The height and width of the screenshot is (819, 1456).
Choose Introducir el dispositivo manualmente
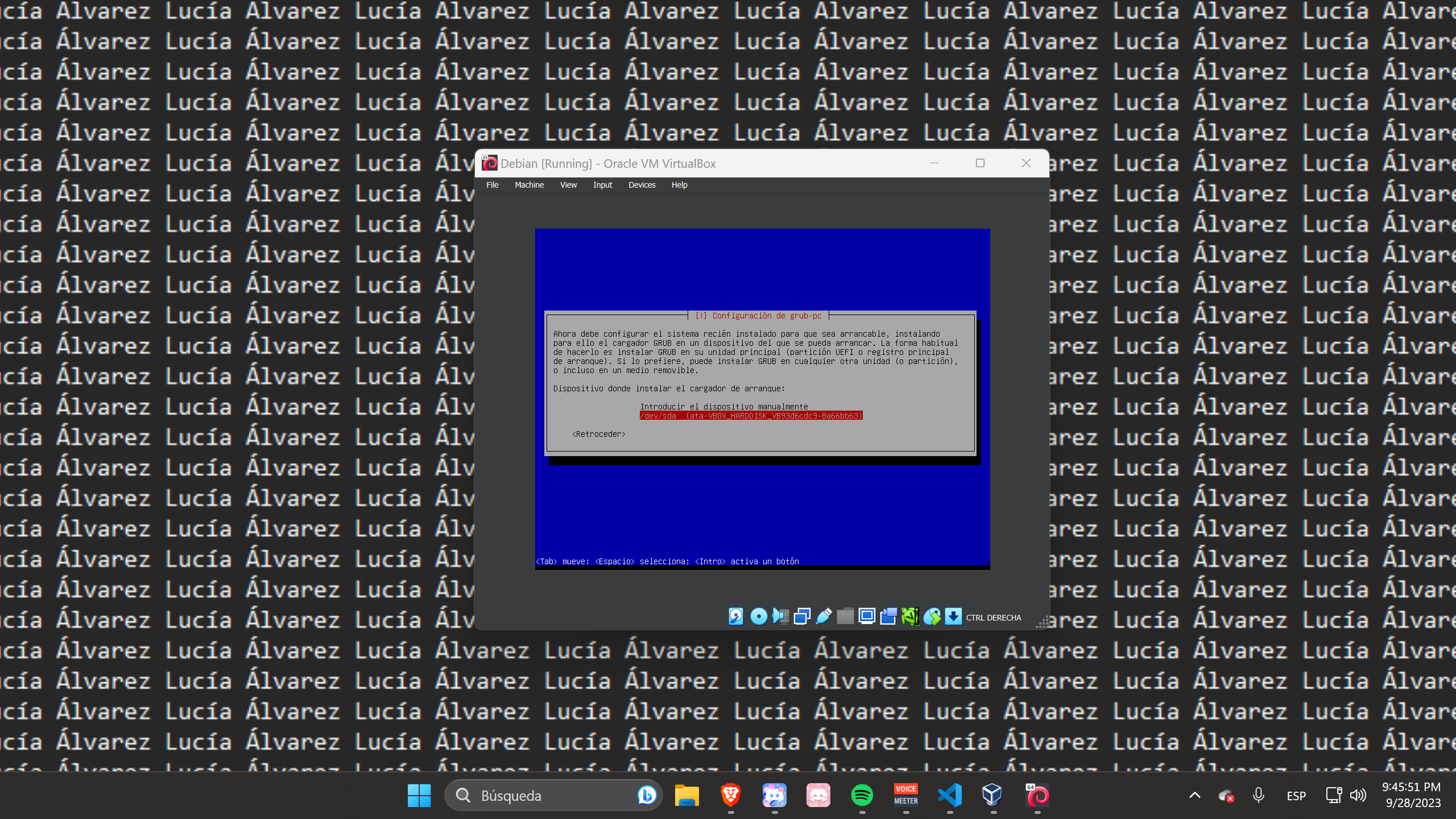click(x=724, y=406)
